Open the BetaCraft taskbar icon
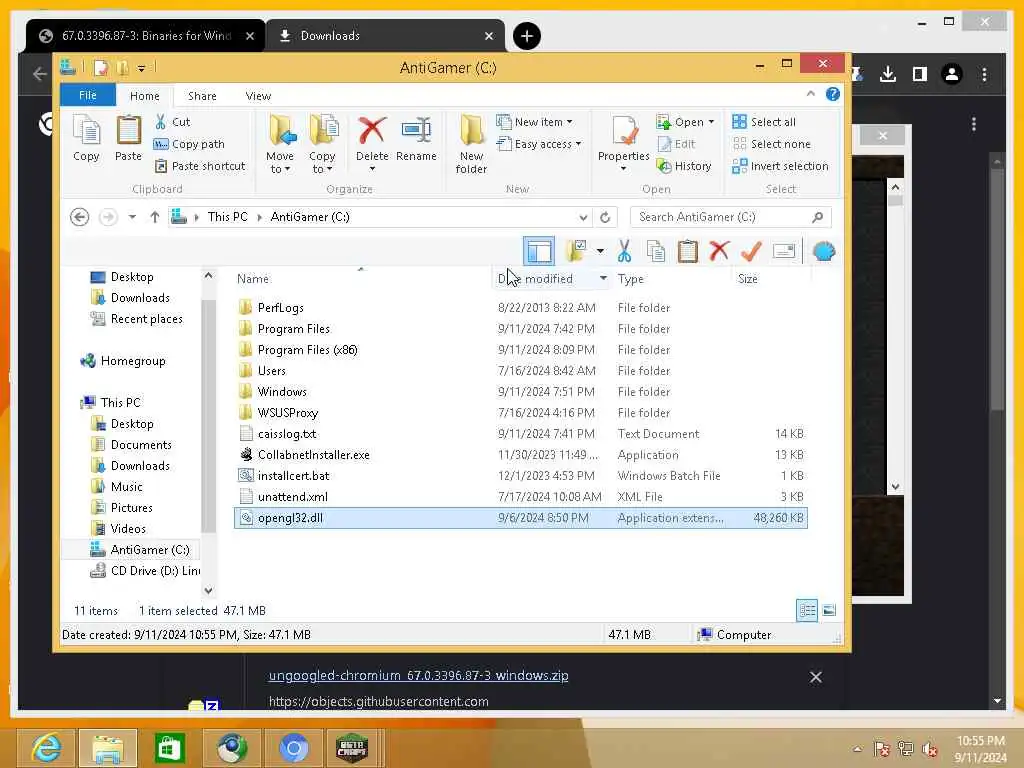This screenshot has width=1024, height=768. point(352,748)
